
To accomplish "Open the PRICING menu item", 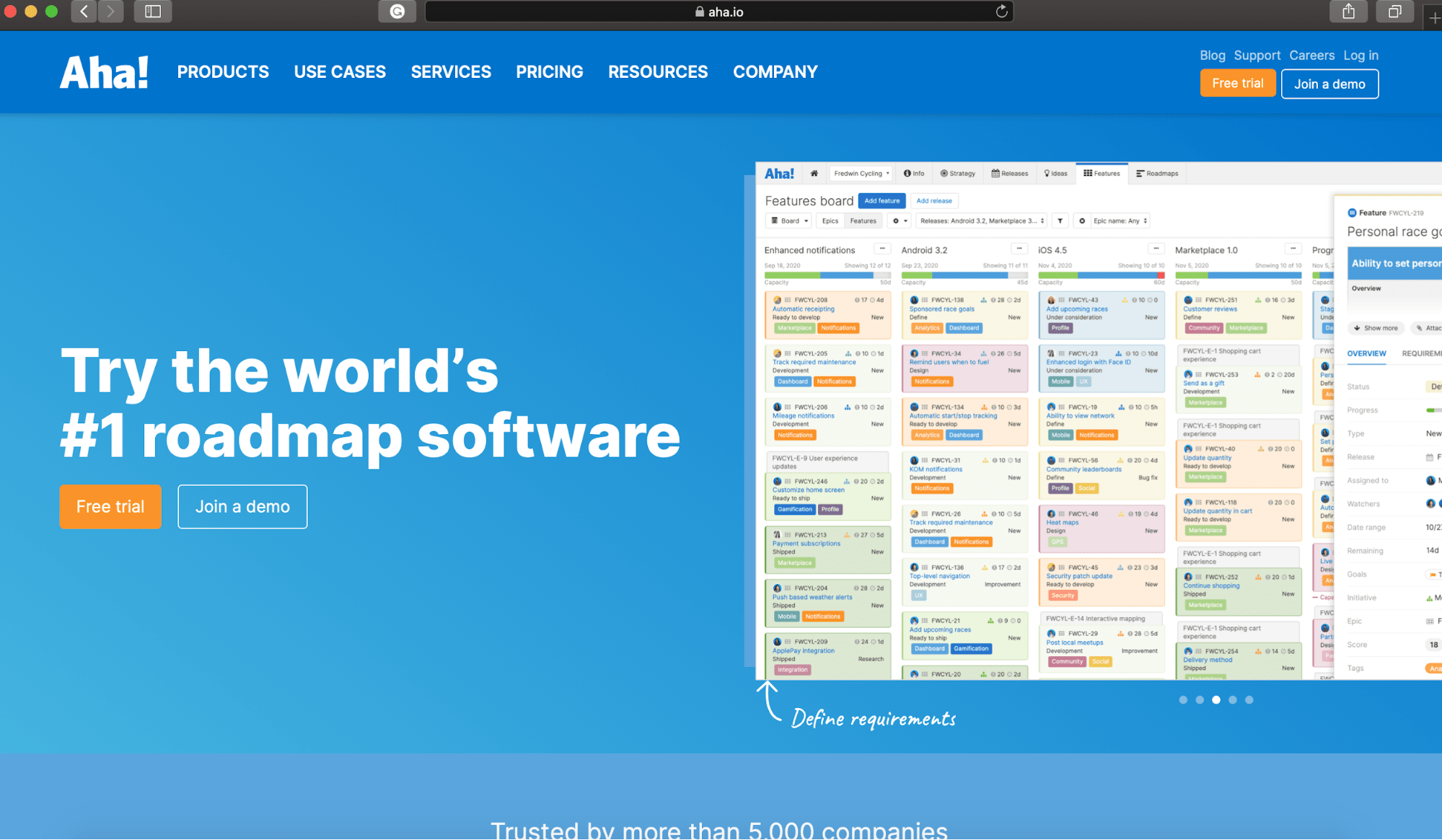I will click(549, 72).
